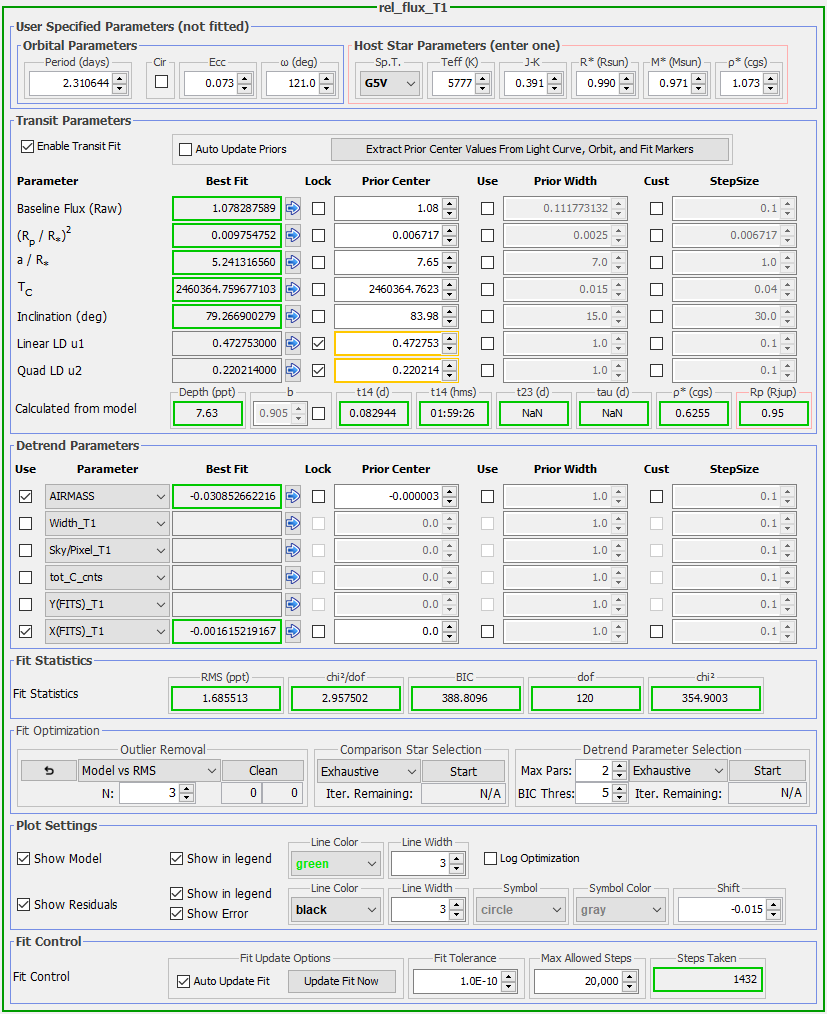Screen dimensions: 827x1014
Task: Click Extract Prior Center Values button
Action: pyautogui.click(x=530, y=149)
